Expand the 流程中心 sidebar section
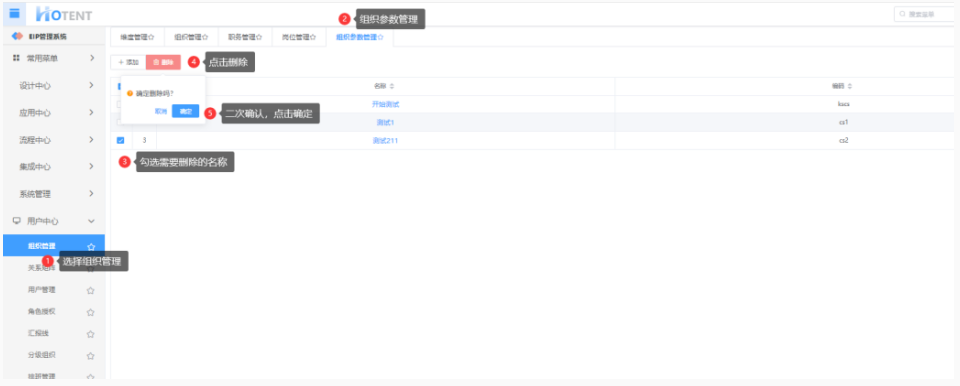Image resolution: width=960 pixels, height=386 pixels. point(91,140)
